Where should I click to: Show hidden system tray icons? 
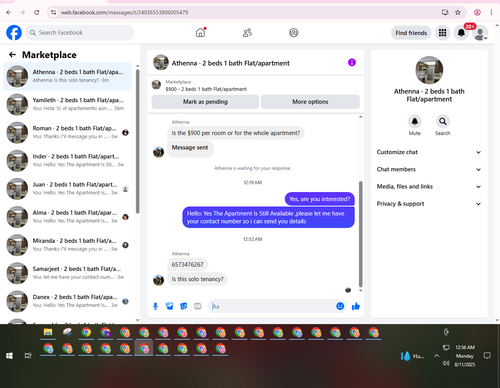tap(436, 356)
